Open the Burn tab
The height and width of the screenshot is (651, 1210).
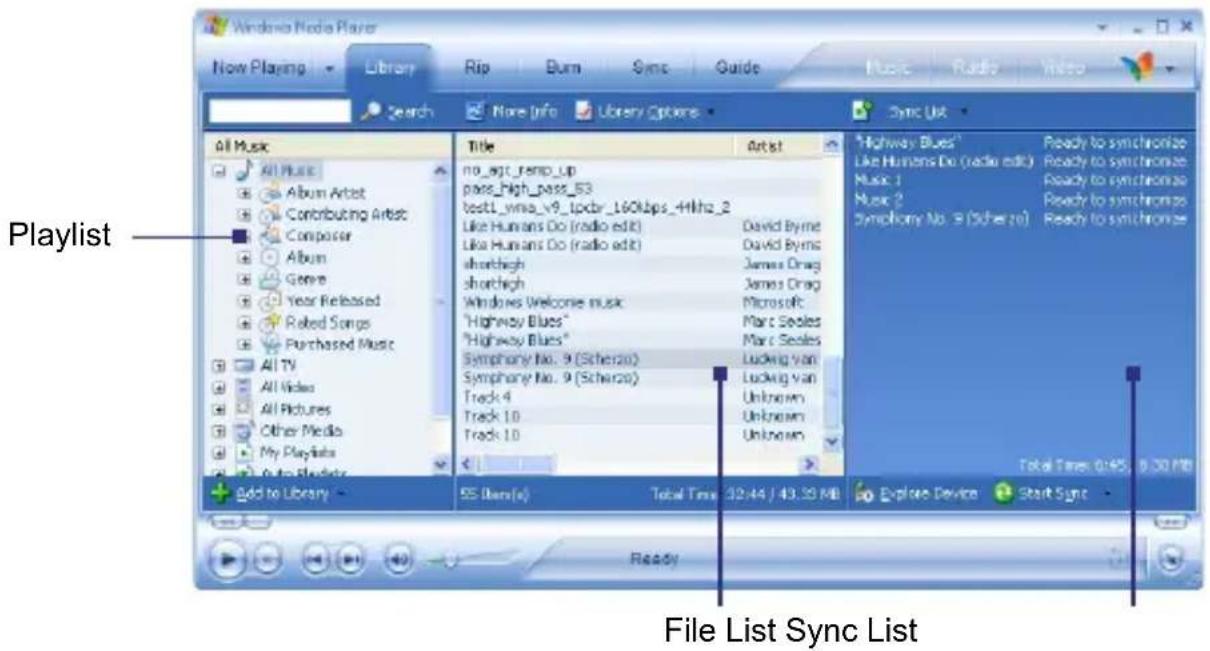coord(562,69)
